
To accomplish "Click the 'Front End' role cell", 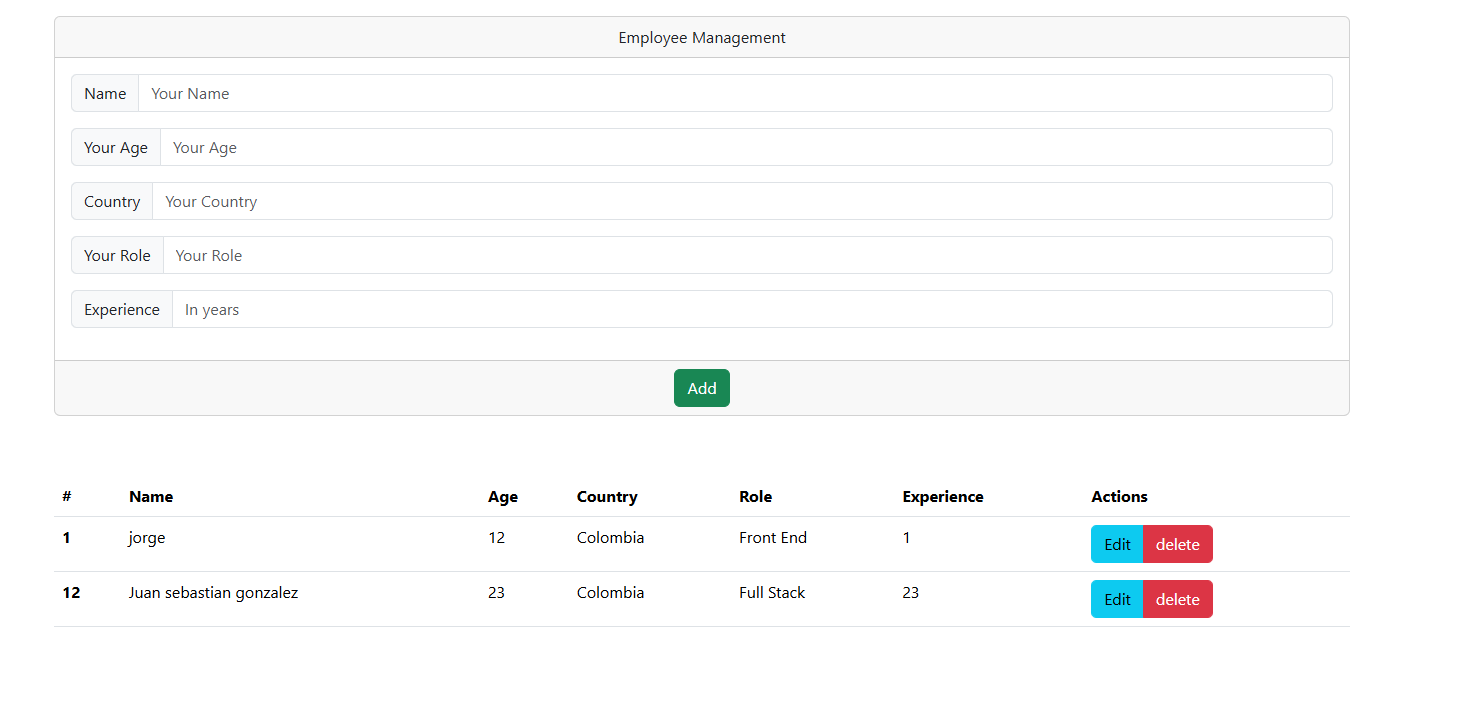I will [x=773, y=537].
